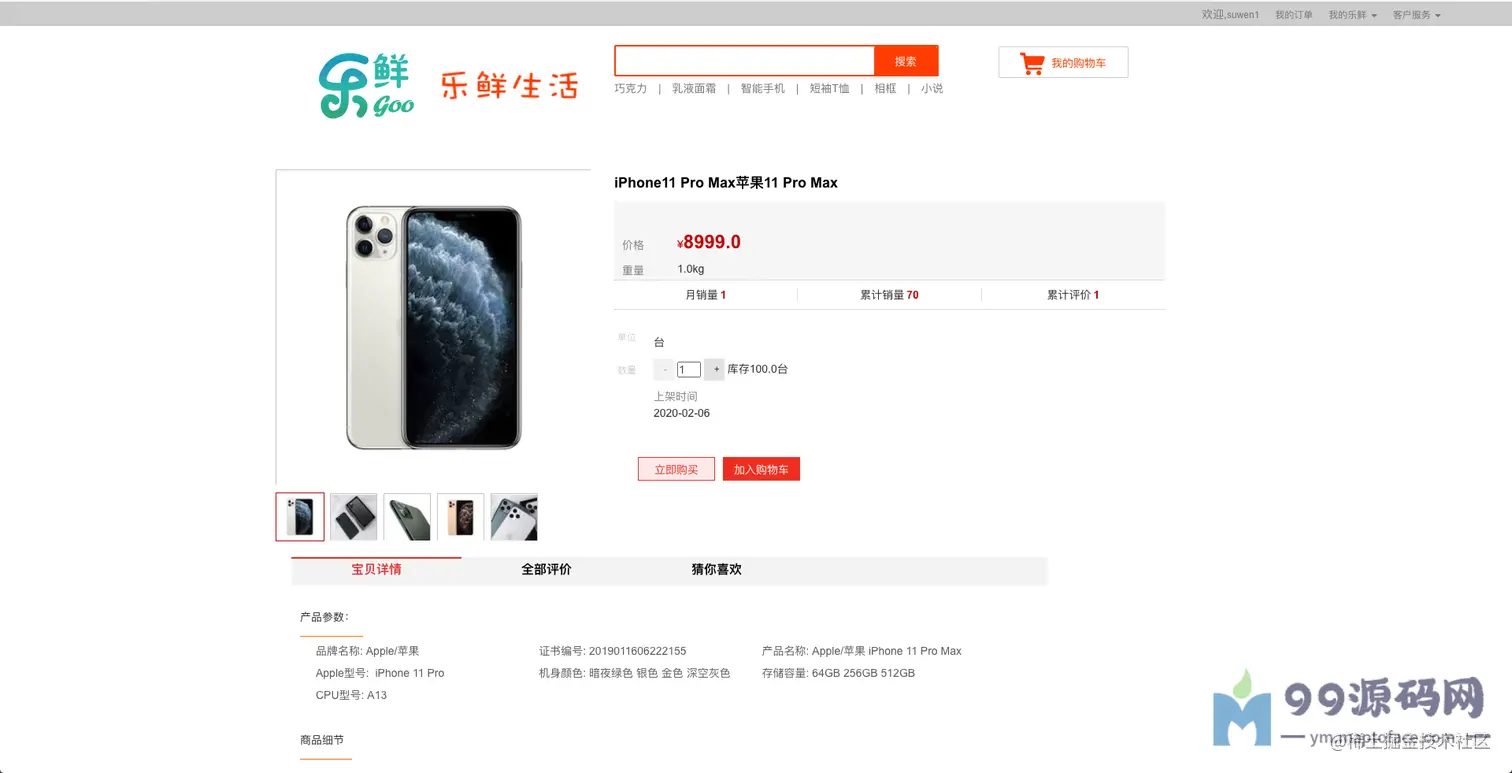Focus the search input field

745,61
